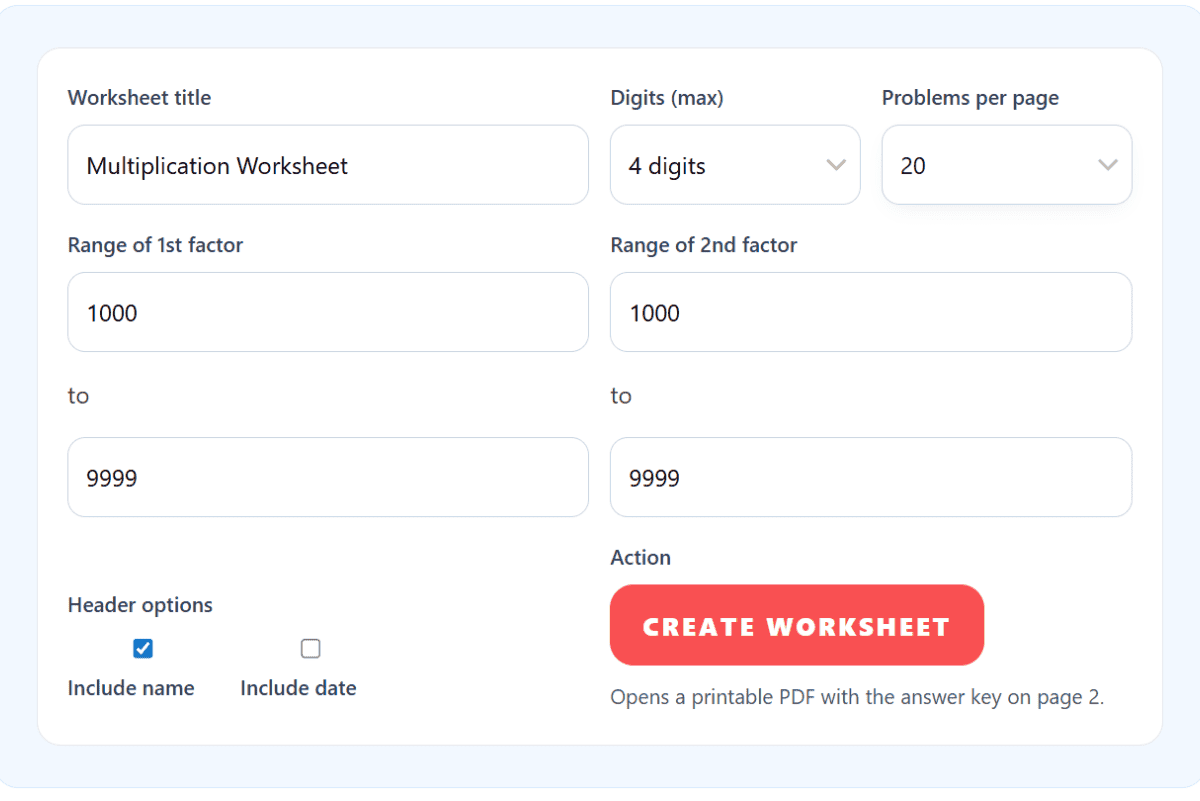Image resolution: width=1200 pixels, height=801 pixels.
Task: Click the Problems per page chevron arrow
Action: pos(1107,165)
